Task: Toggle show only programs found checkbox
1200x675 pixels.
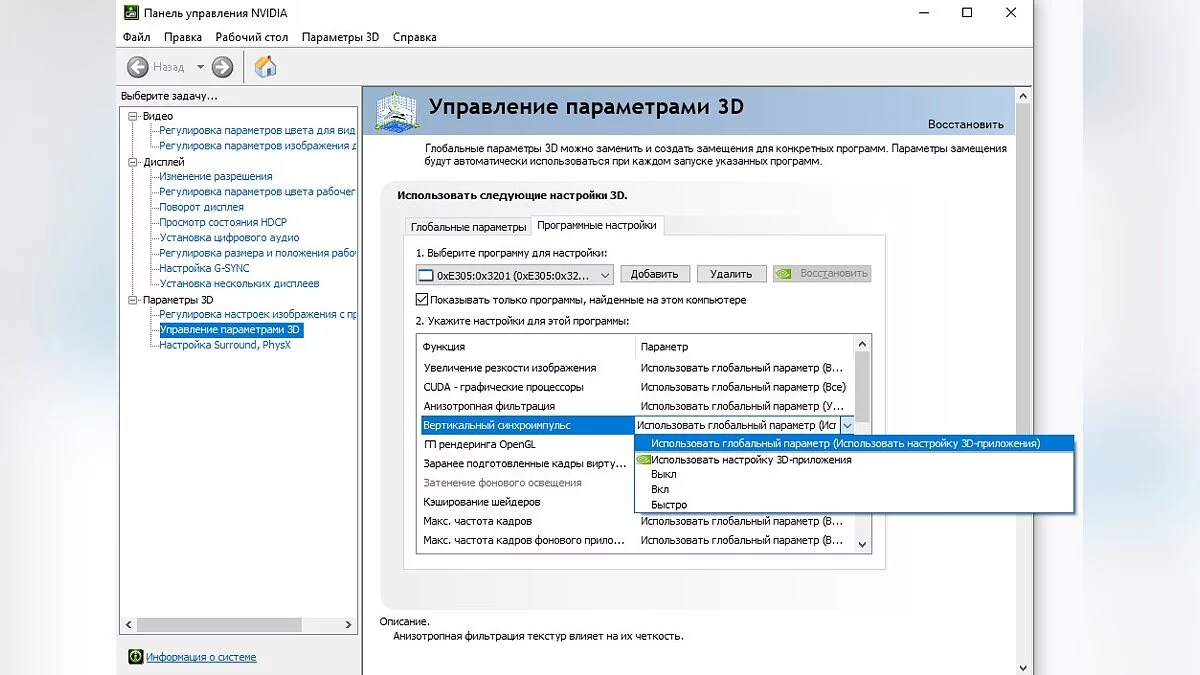Action: (422, 300)
